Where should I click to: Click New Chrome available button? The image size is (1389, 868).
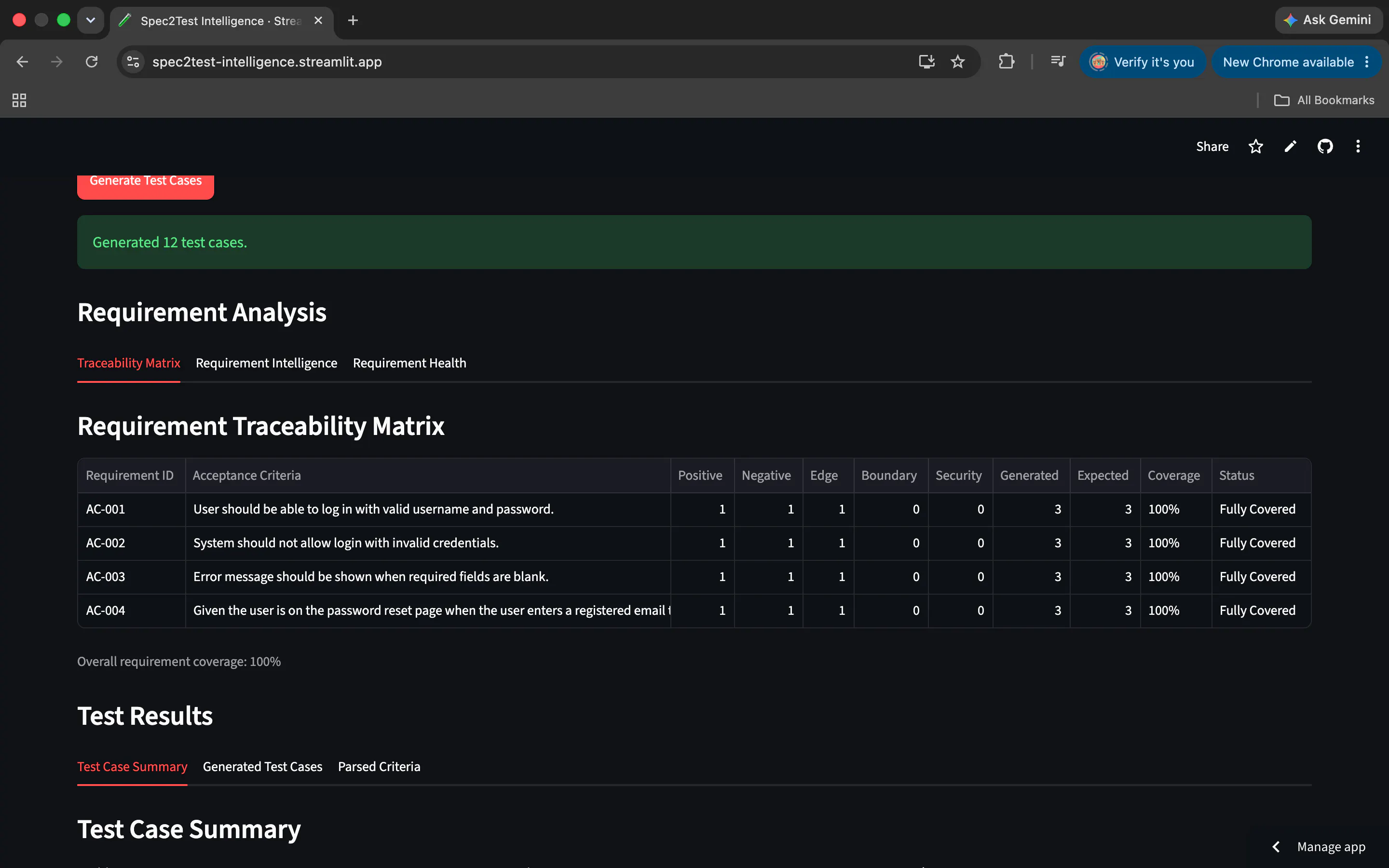pyautogui.click(x=1296, y=62)
